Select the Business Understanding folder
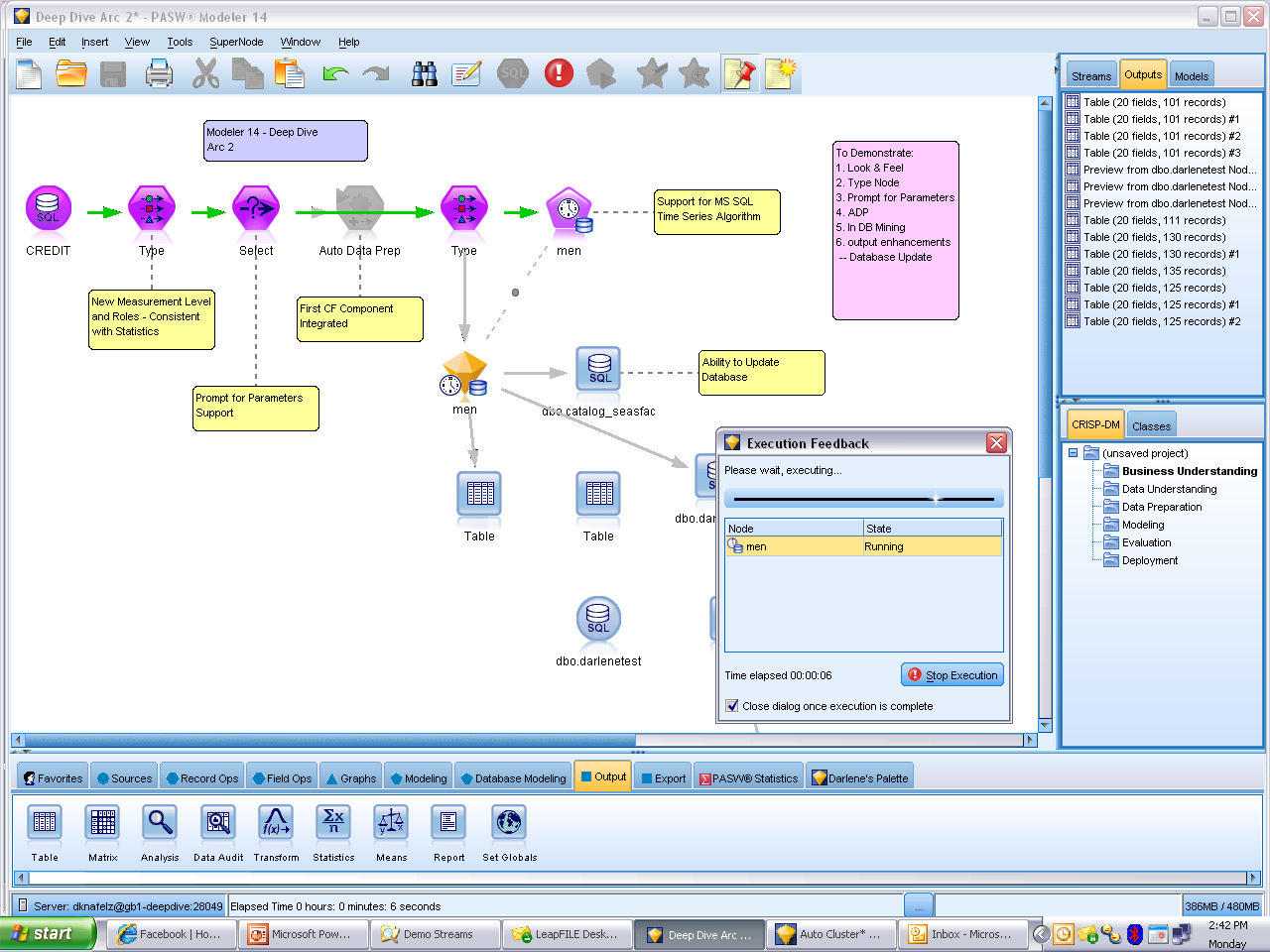 1189,471
